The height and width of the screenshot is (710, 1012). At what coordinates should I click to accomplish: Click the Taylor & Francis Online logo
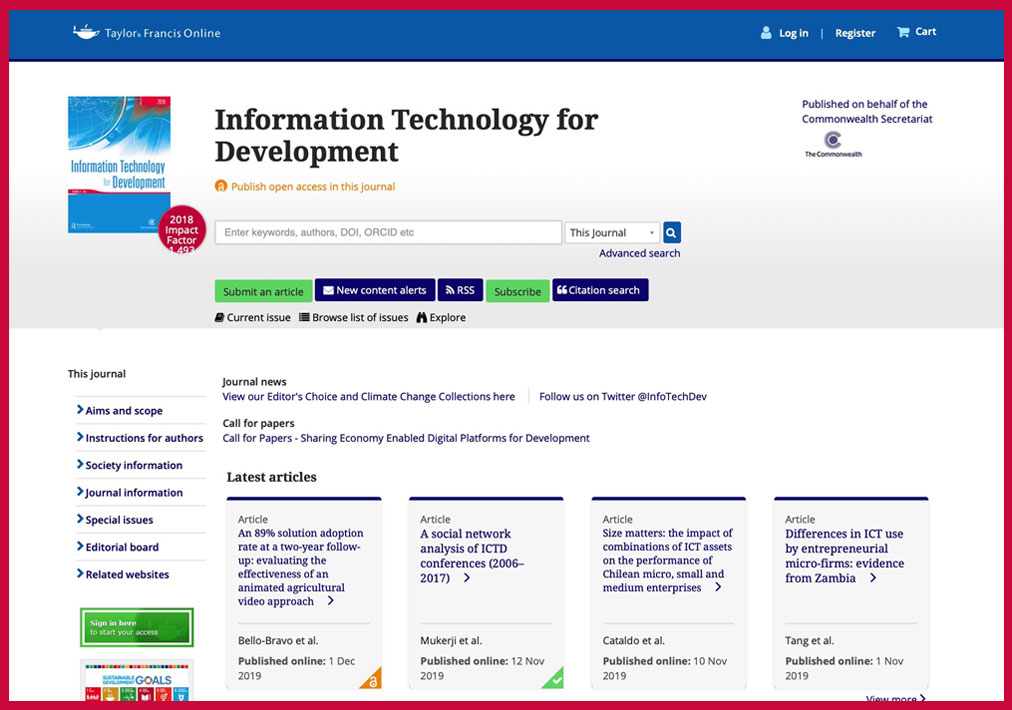[147, 32]
